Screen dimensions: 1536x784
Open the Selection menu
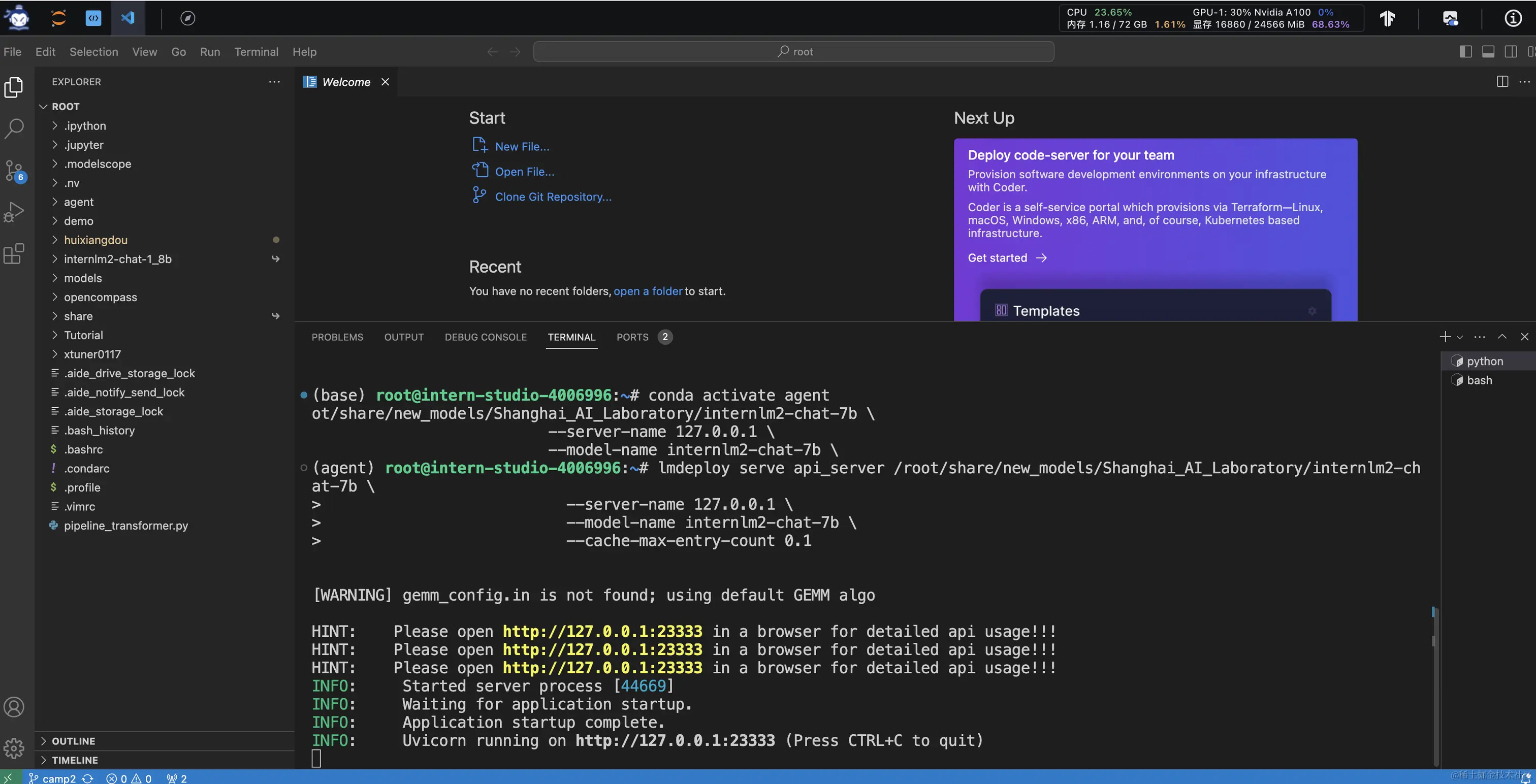(x=93, y=52)
